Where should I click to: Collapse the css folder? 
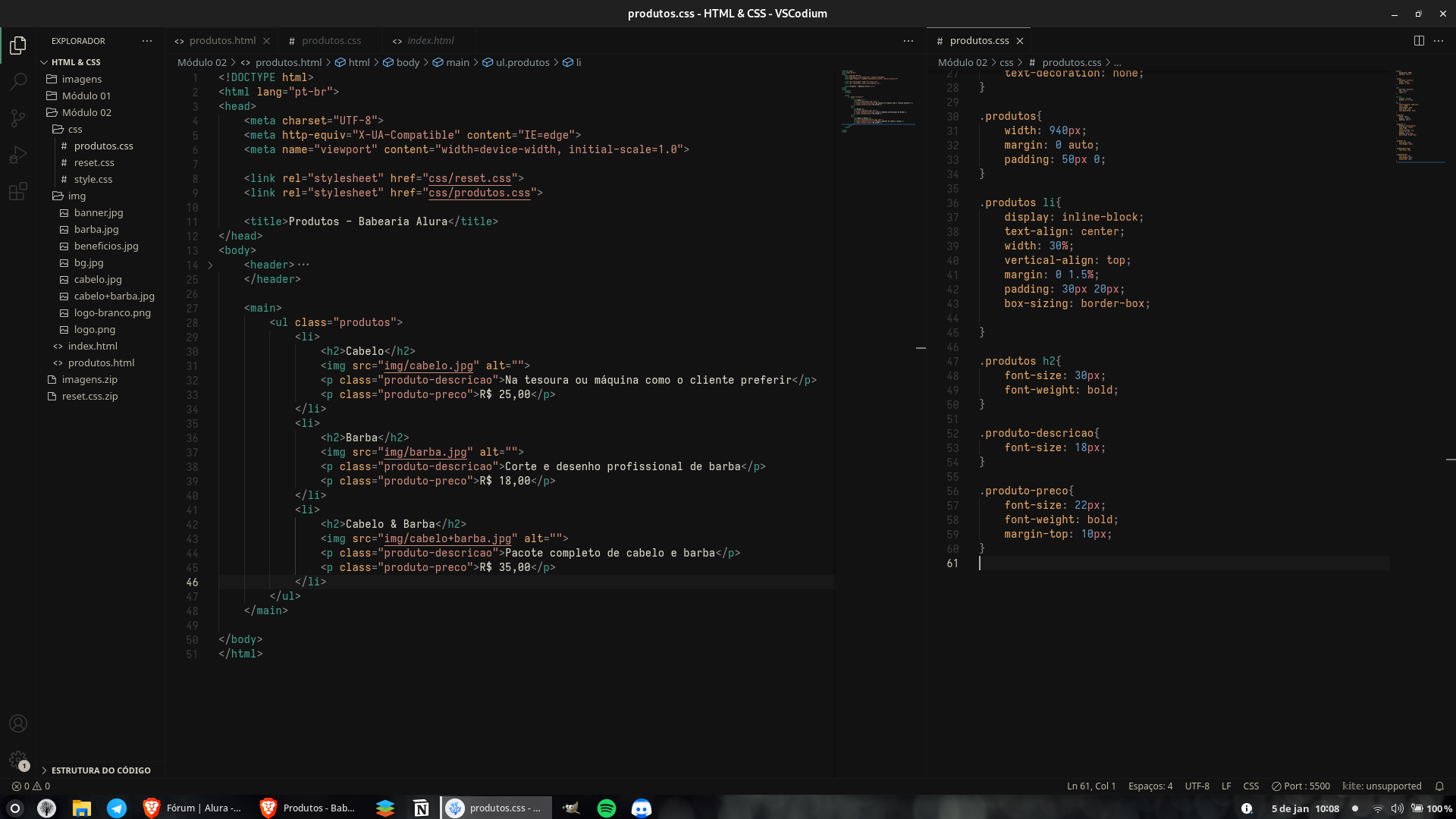coord(75,129)
